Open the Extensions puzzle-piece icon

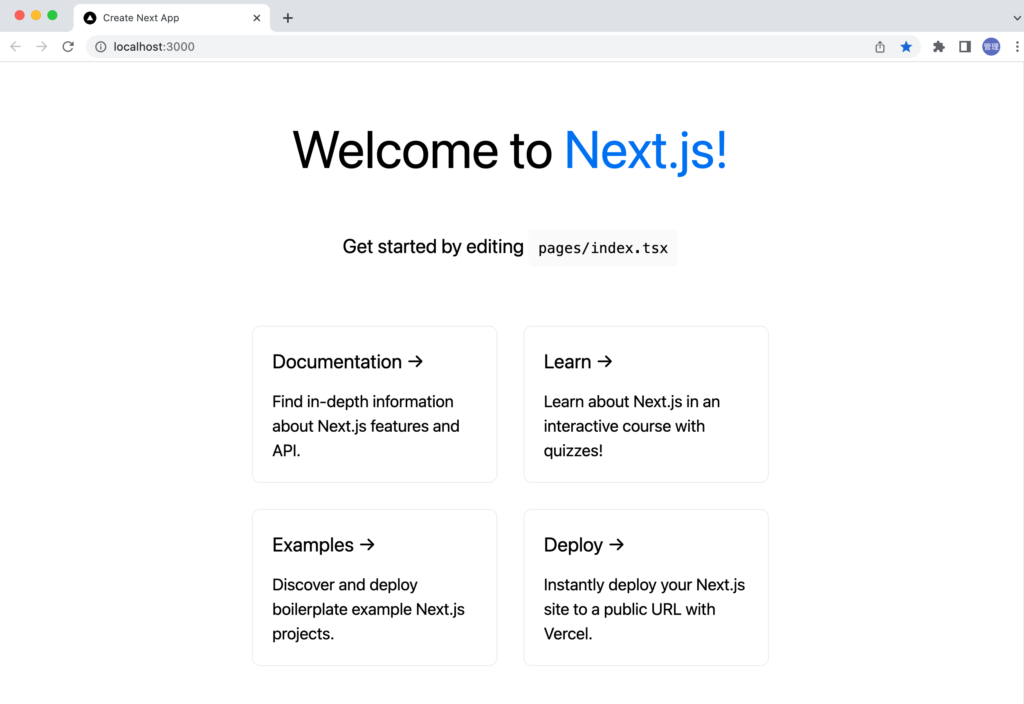tap(939, 46)
